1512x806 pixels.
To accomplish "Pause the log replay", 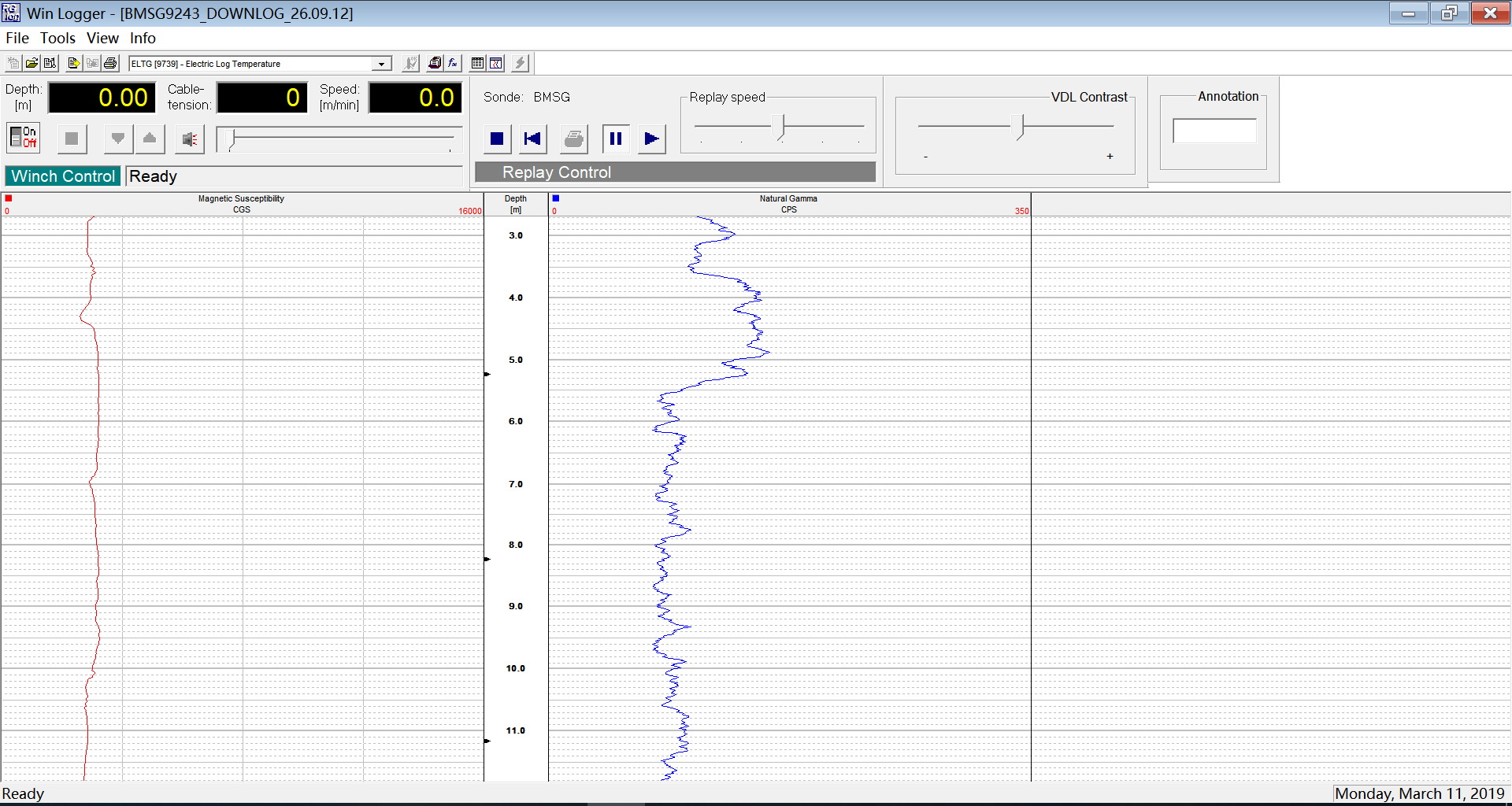I will pyautogui.click(x=616, y=139).
